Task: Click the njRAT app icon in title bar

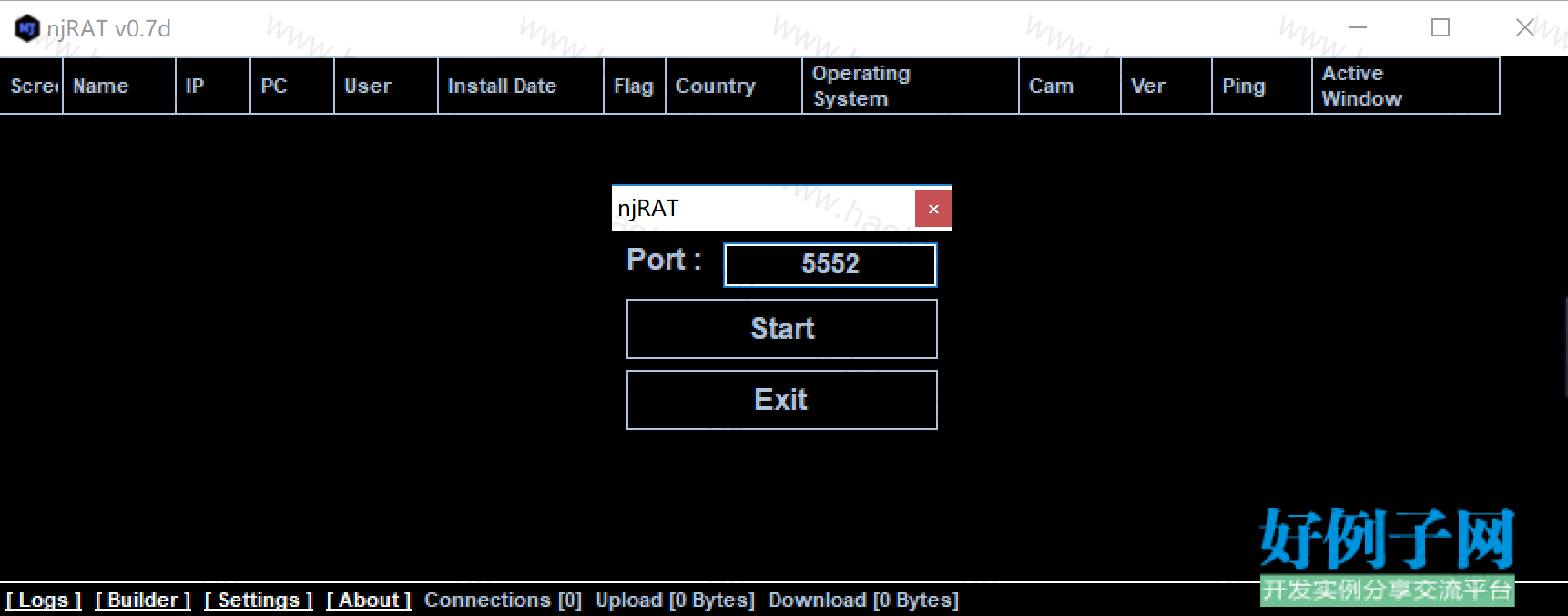Action: click(x=27, y=28)
